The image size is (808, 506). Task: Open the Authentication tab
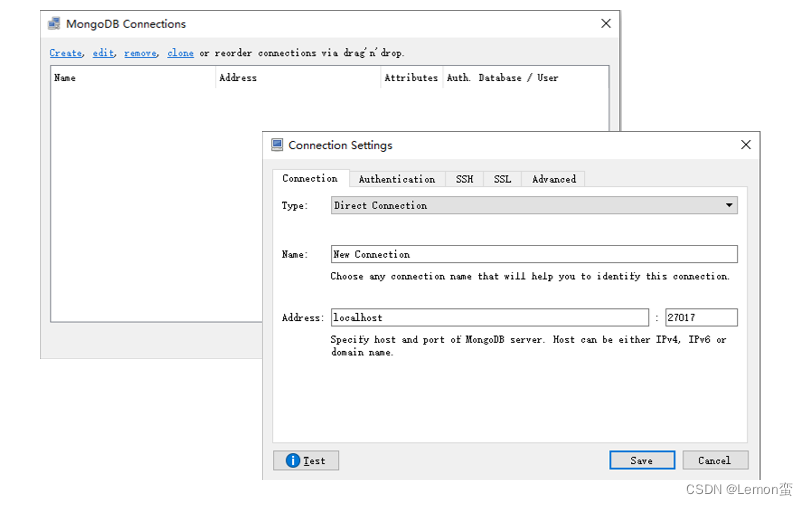pyautogui.click(x=397, y=179)
